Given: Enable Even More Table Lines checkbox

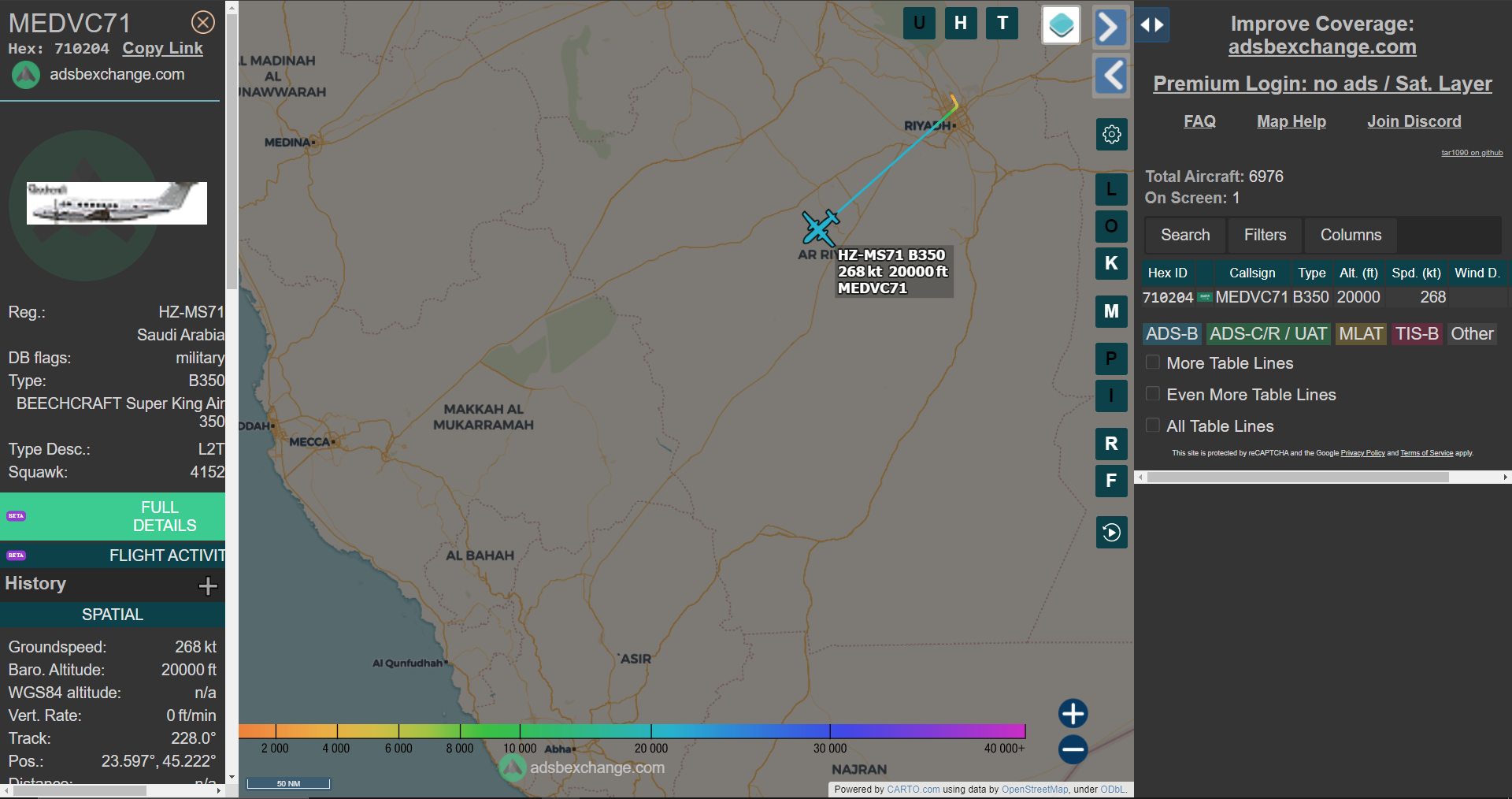Looking at the screenshot, I should (x=1153, y=394).
